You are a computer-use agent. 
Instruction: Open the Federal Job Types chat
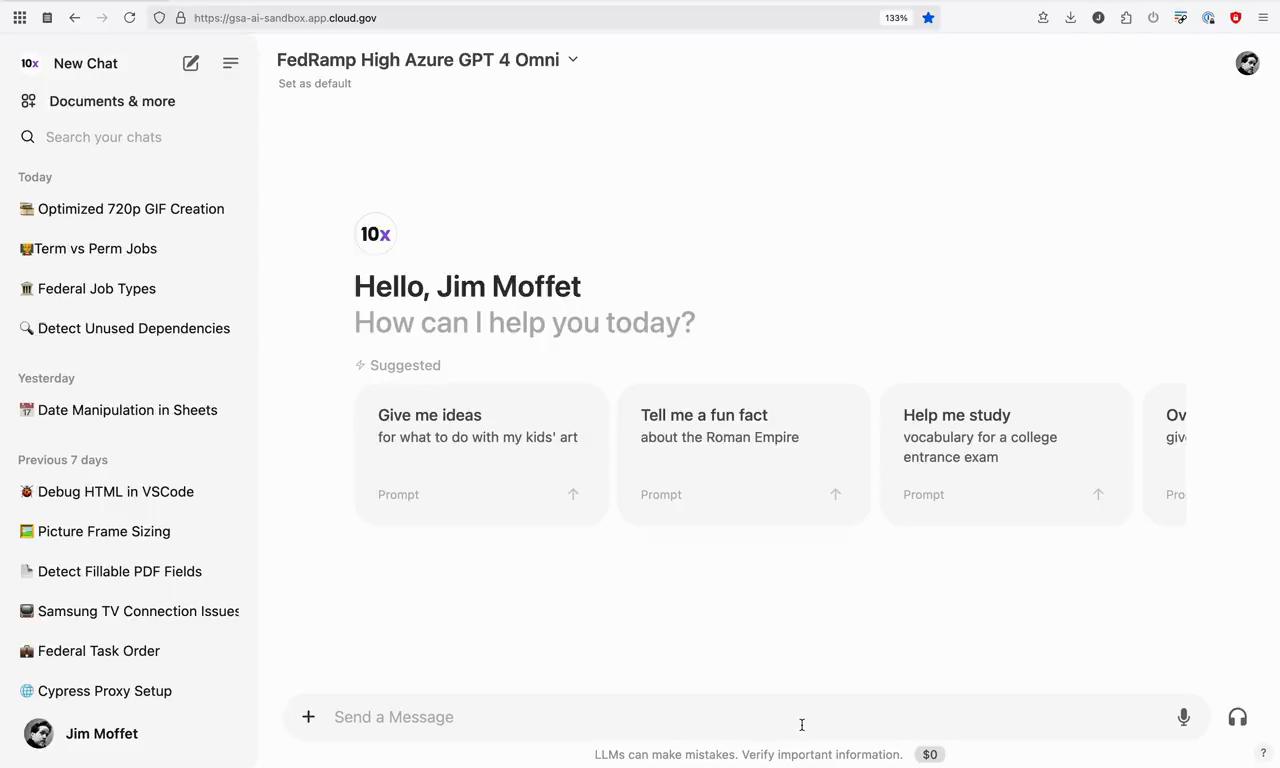click(x=96, y=288)
